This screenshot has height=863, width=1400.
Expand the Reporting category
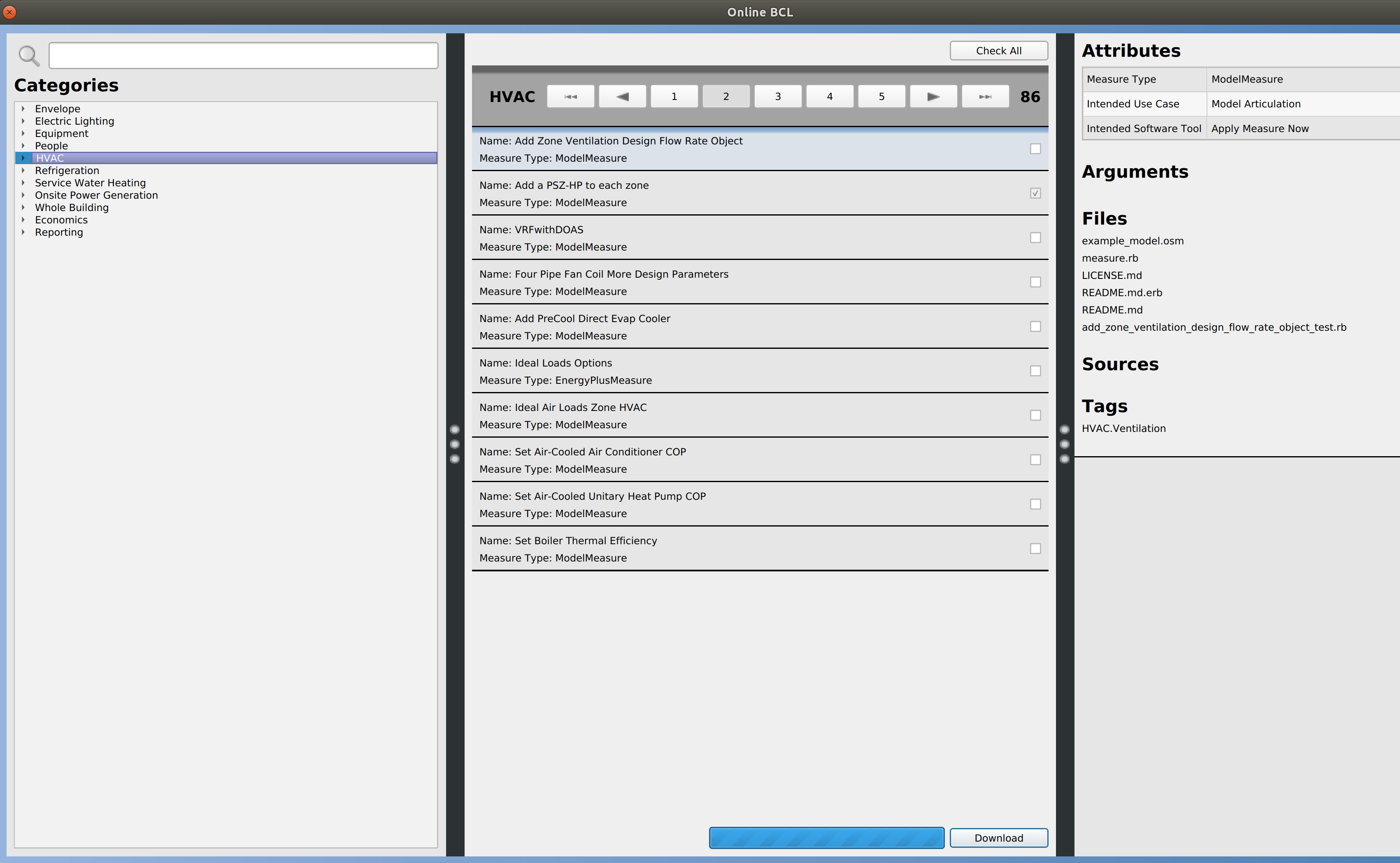[23, 232]
